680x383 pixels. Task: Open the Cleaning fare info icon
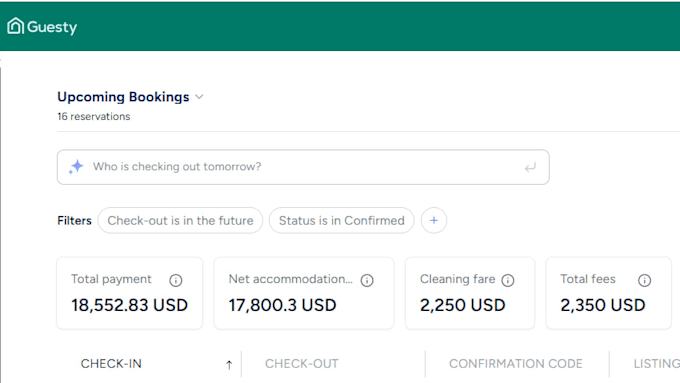pyautogui.click(x=508, y=280)
